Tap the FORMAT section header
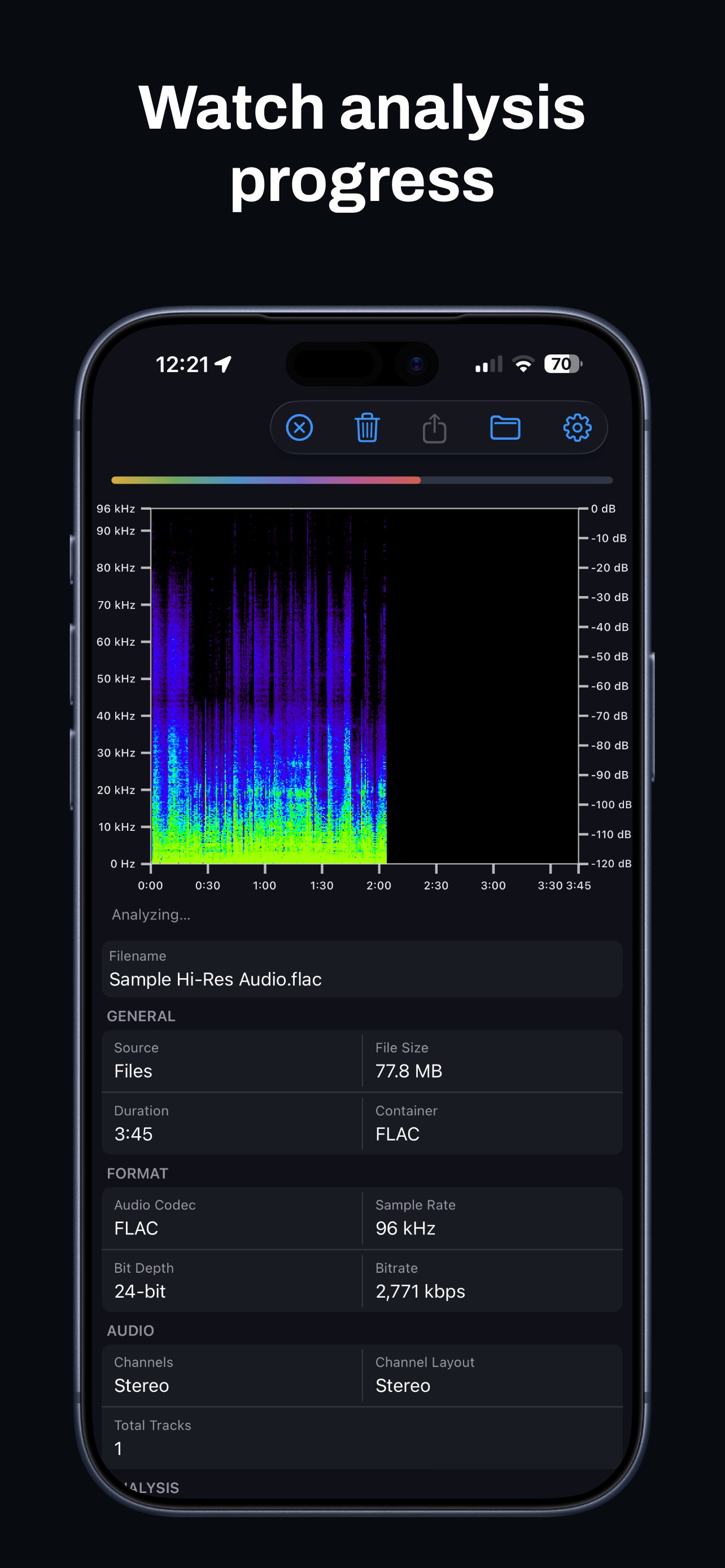This screenshot has height=1568, width=725. pos(138,1173)
